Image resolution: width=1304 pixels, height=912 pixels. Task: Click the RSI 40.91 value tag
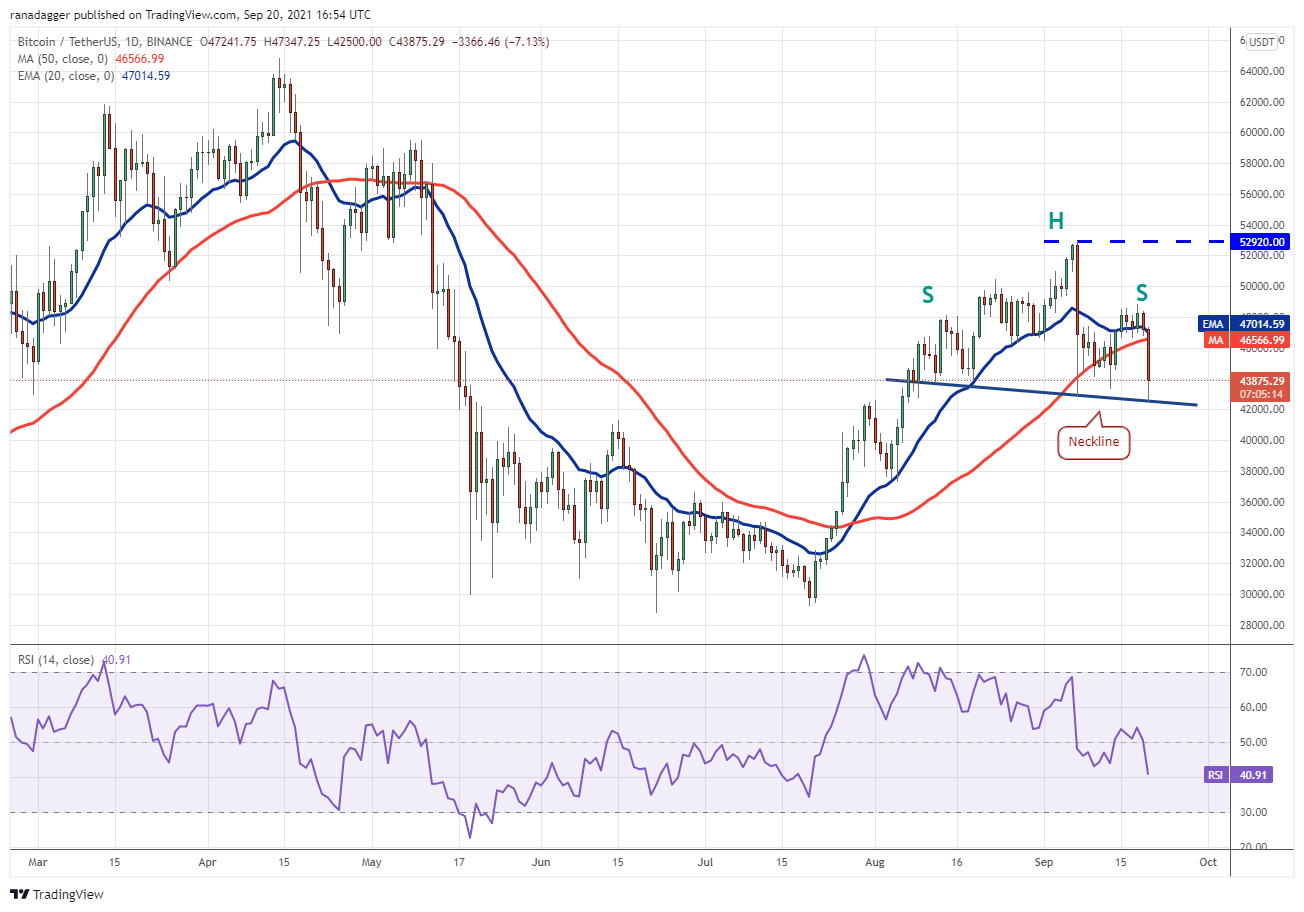pyautogui.click(x=1241, y=775)
